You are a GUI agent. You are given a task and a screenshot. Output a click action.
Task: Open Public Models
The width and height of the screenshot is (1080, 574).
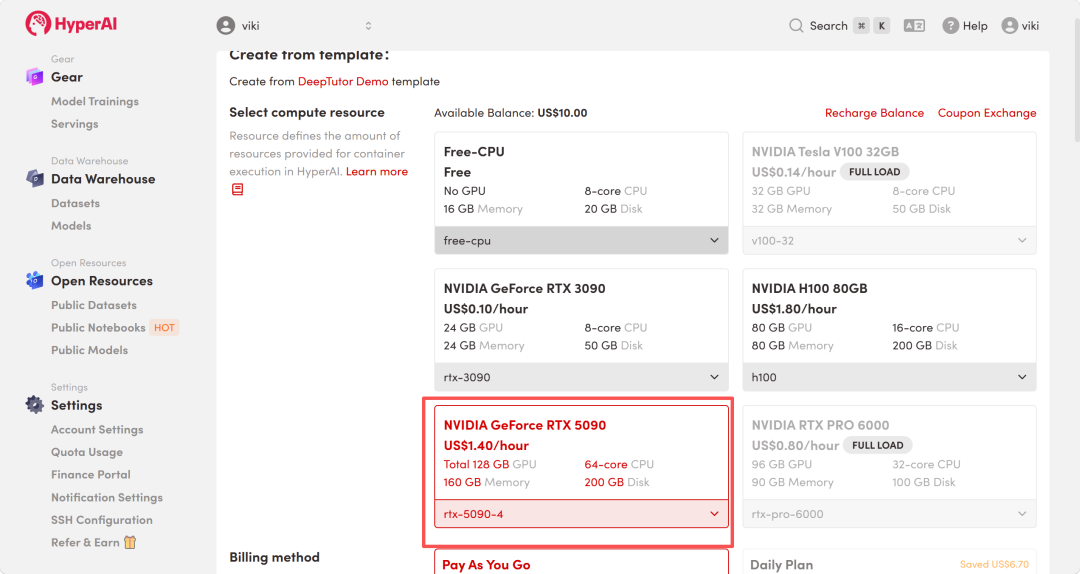(x=90, y=350)
